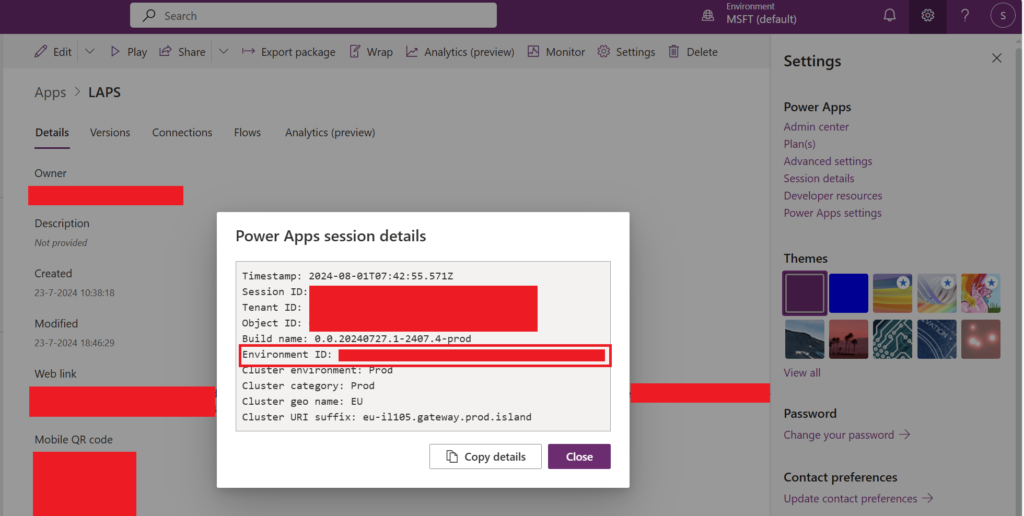1024x516 pixels.
Task: Click Delete in the toolbar
Action: click(692, 52)
